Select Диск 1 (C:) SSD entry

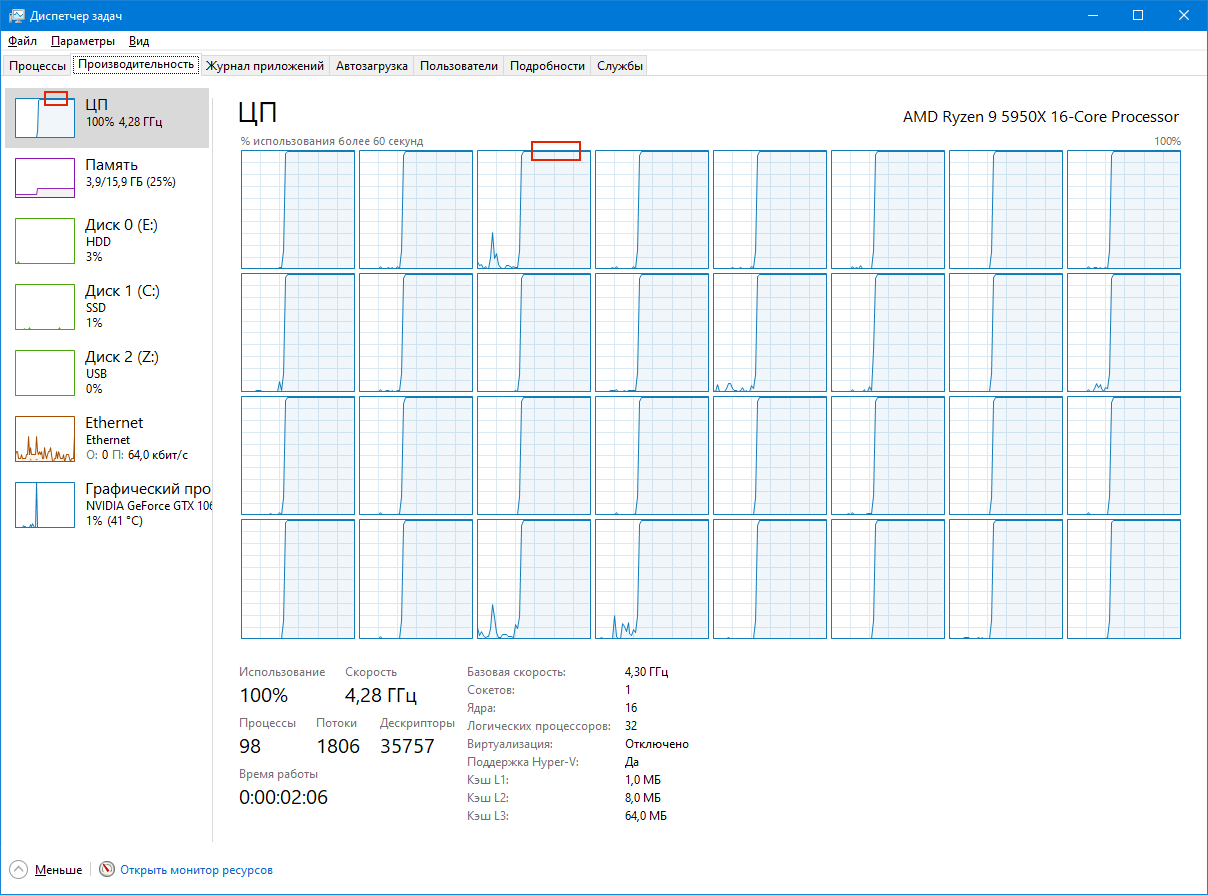click(108, 306)
